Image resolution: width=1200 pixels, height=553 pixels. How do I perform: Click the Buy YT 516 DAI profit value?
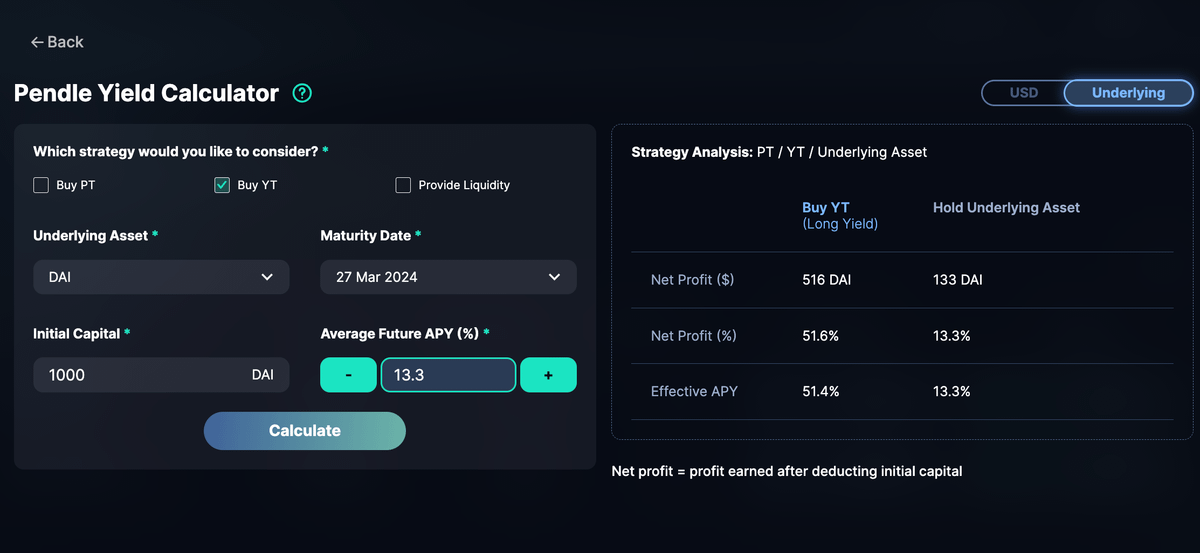(827, 280)
